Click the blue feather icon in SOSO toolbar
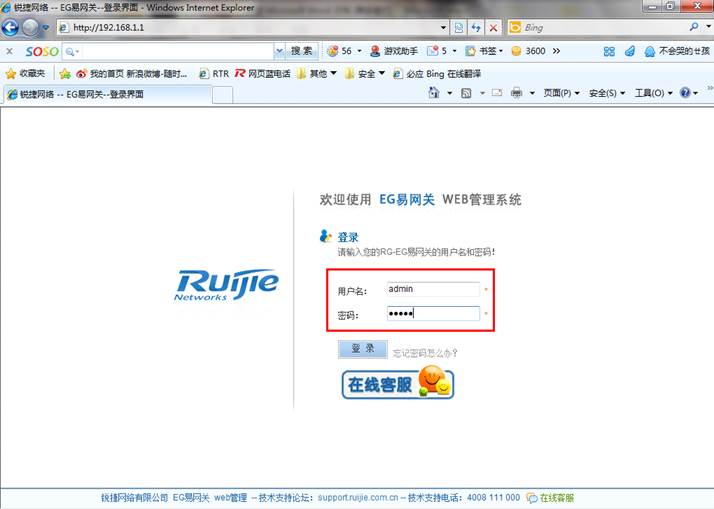This screenshot has height=509, width=714. coord(630,51)
